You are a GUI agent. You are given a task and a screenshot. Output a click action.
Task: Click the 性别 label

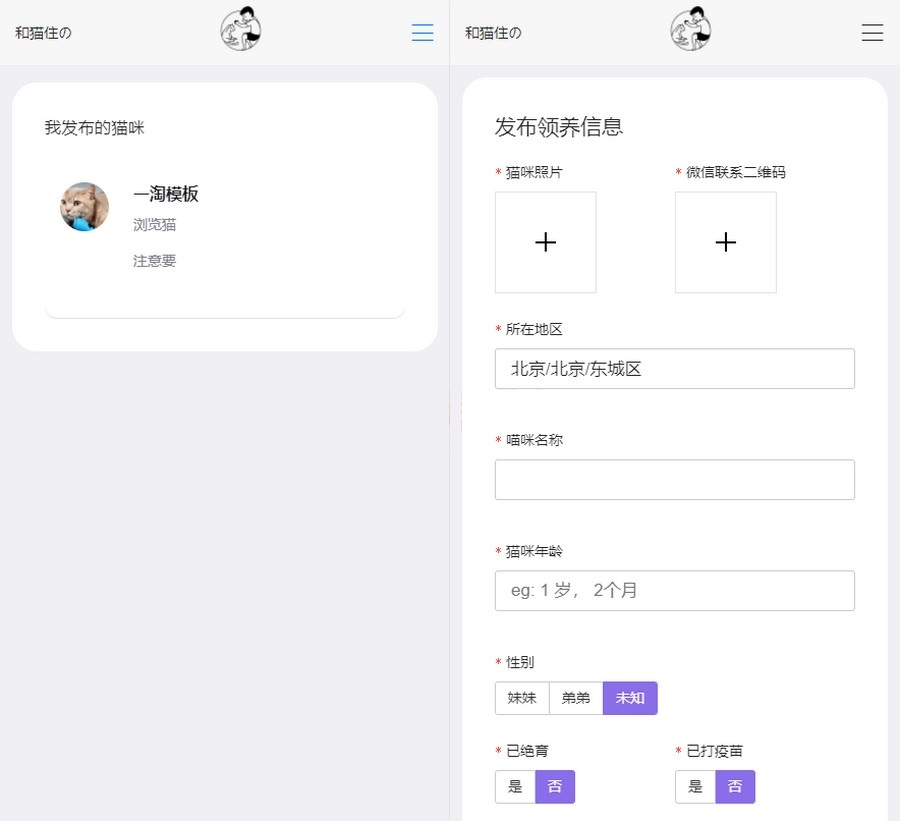[x=520, y=662]
